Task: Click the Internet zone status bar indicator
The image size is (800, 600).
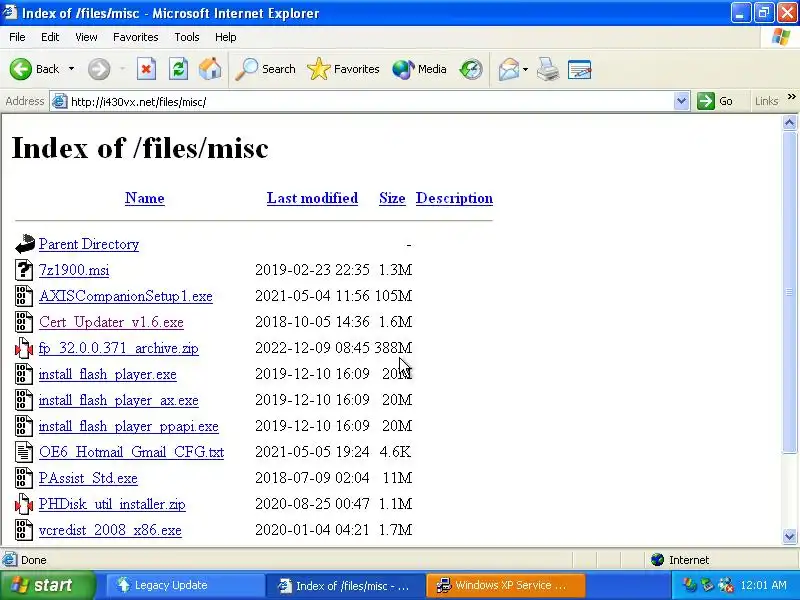Action: tap(680, 560)
